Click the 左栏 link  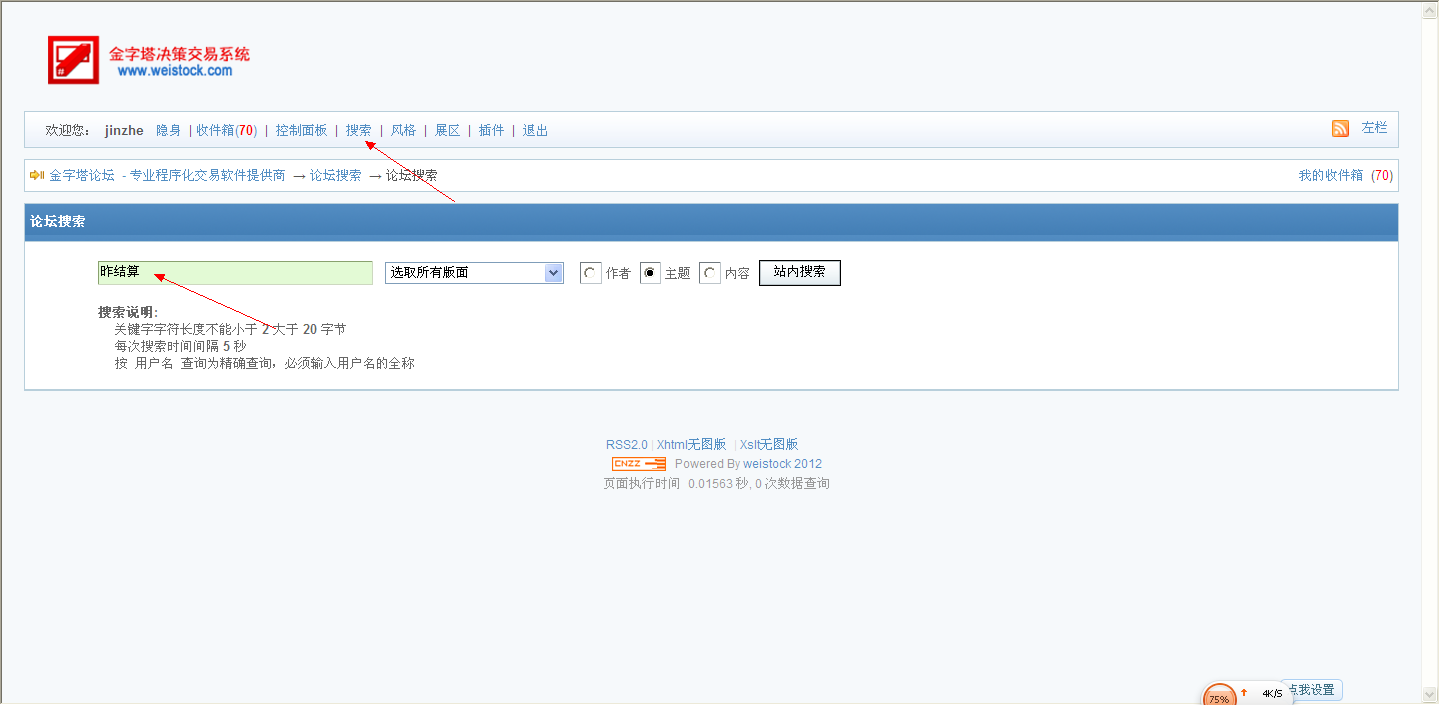point(1374,128)
